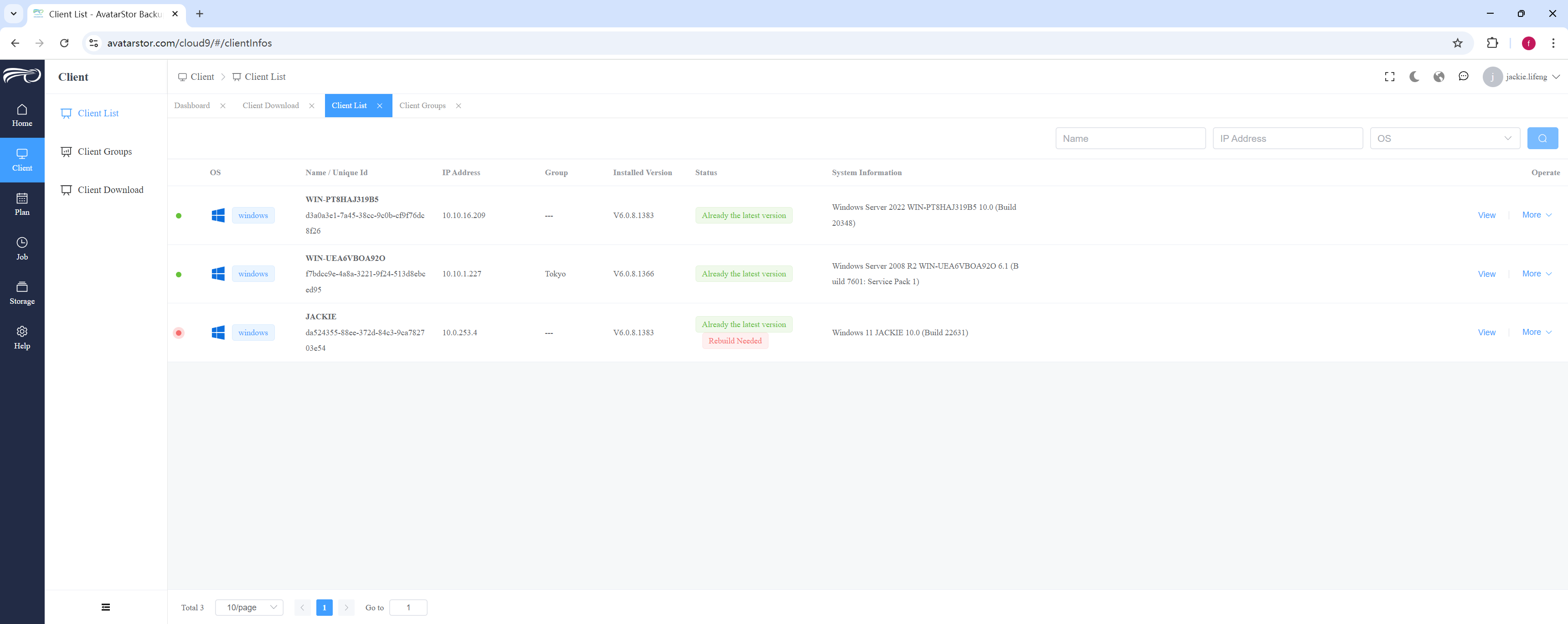Open the Home section in sidebar

coord(22,115)
